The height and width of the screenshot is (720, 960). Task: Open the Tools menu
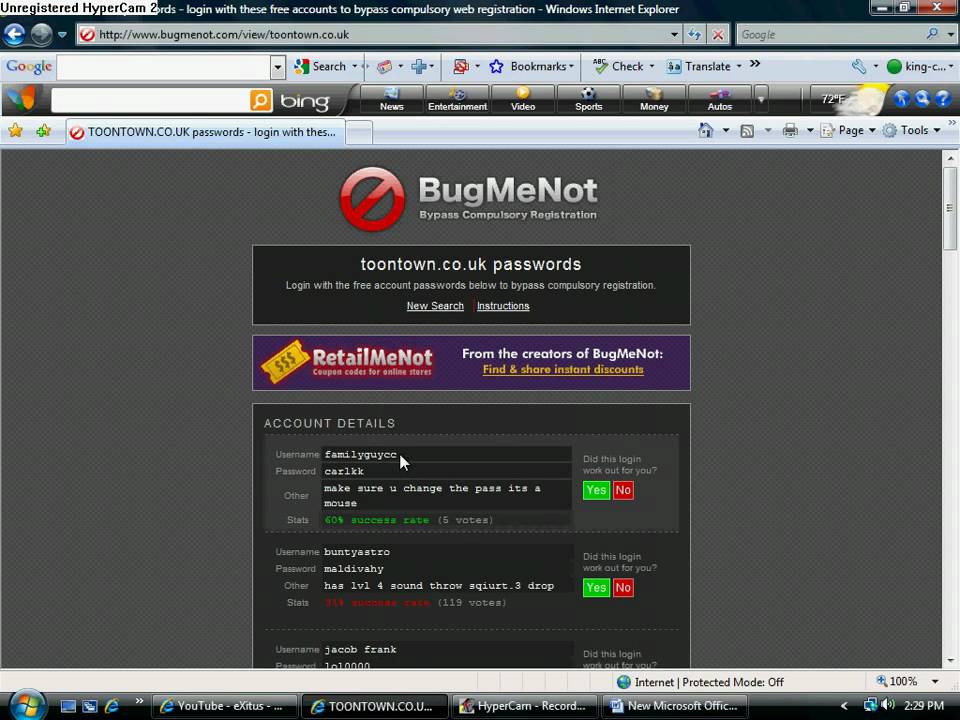912,130
